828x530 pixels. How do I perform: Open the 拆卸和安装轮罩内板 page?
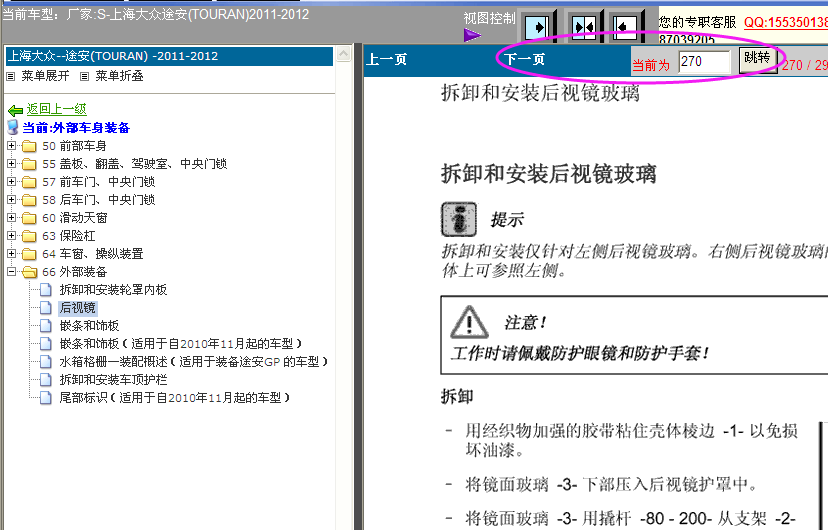[113, 290]
